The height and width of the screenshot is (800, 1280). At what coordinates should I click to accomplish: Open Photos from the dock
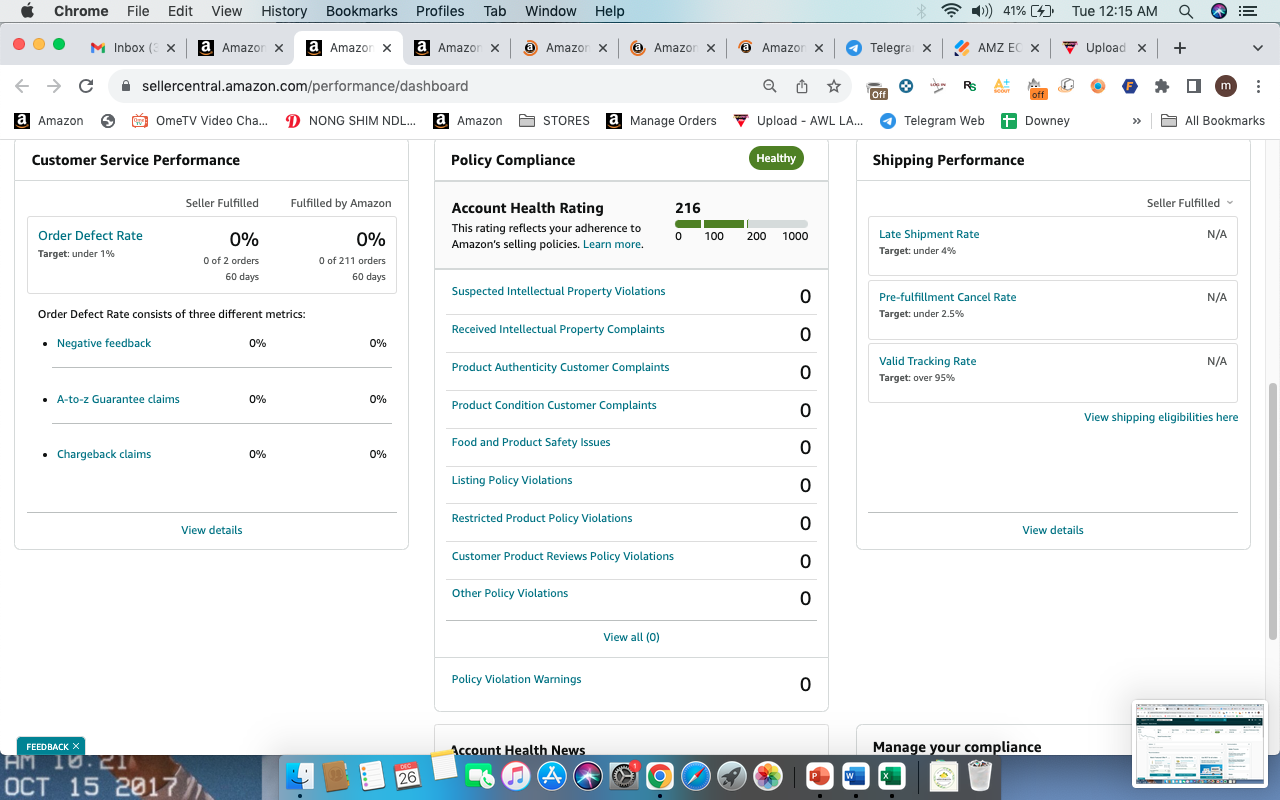(767, 776)
